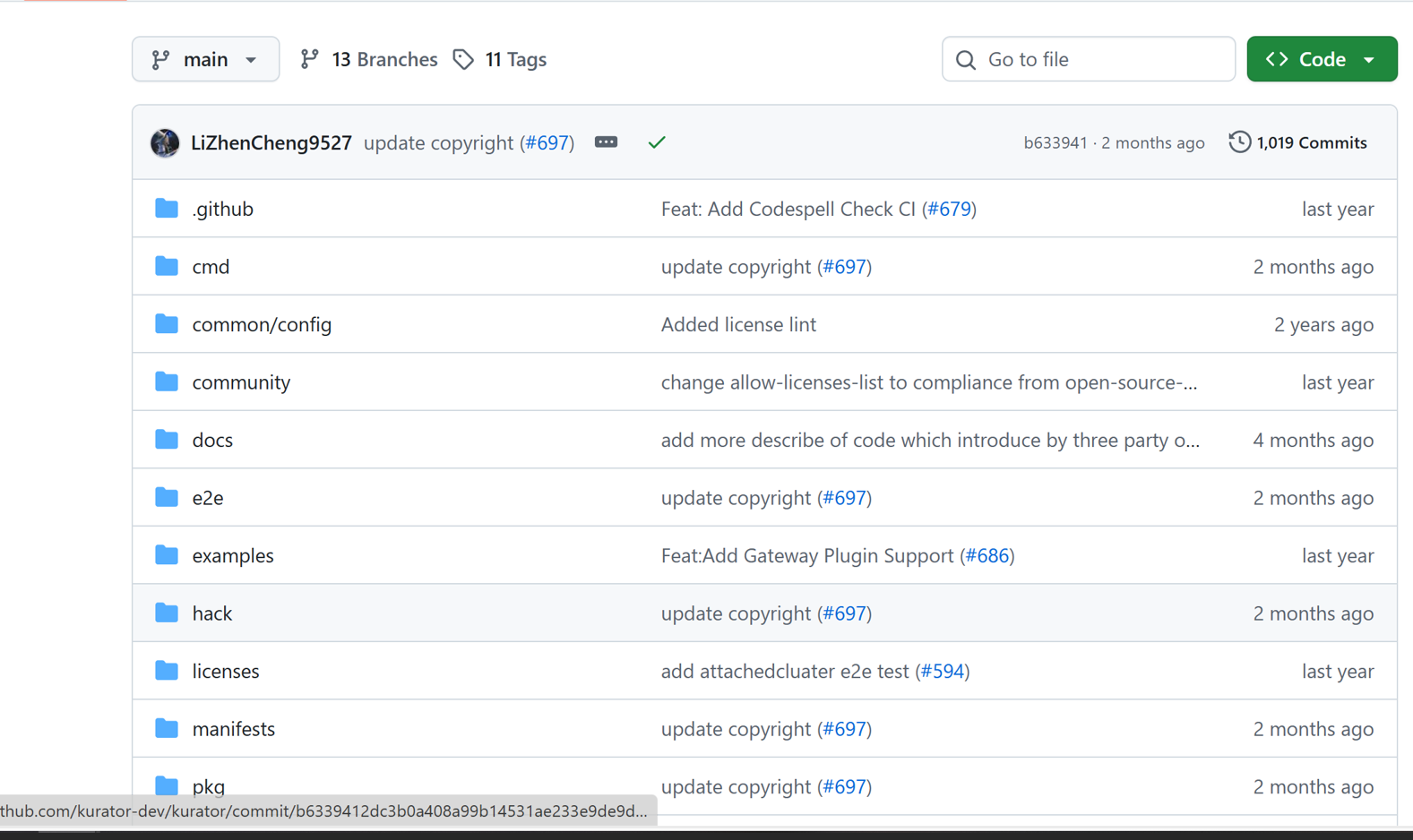
Task: Click the branch icon beside 13 Branches
Action: point(309,59)
